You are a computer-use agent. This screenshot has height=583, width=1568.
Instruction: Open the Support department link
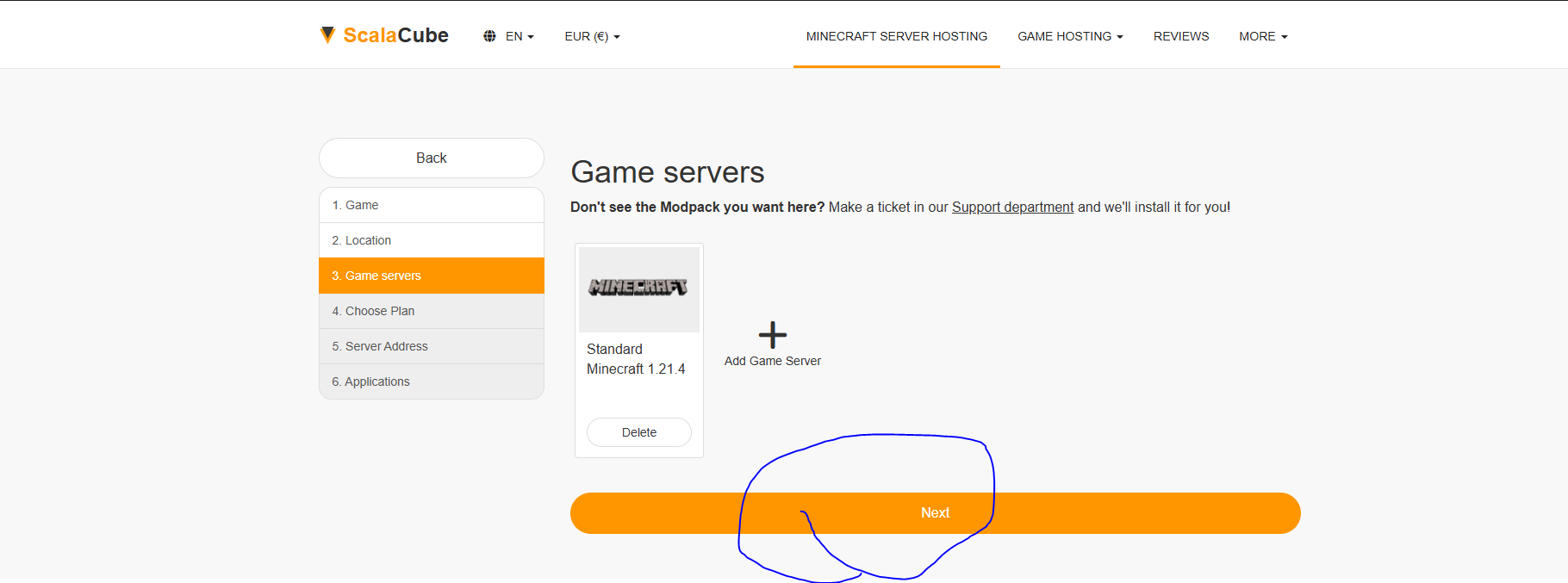(1012, 207)
